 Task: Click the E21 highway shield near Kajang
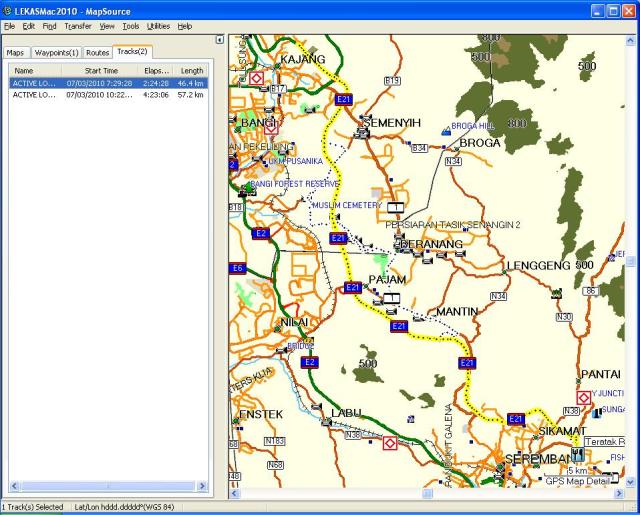coord(344,99)
